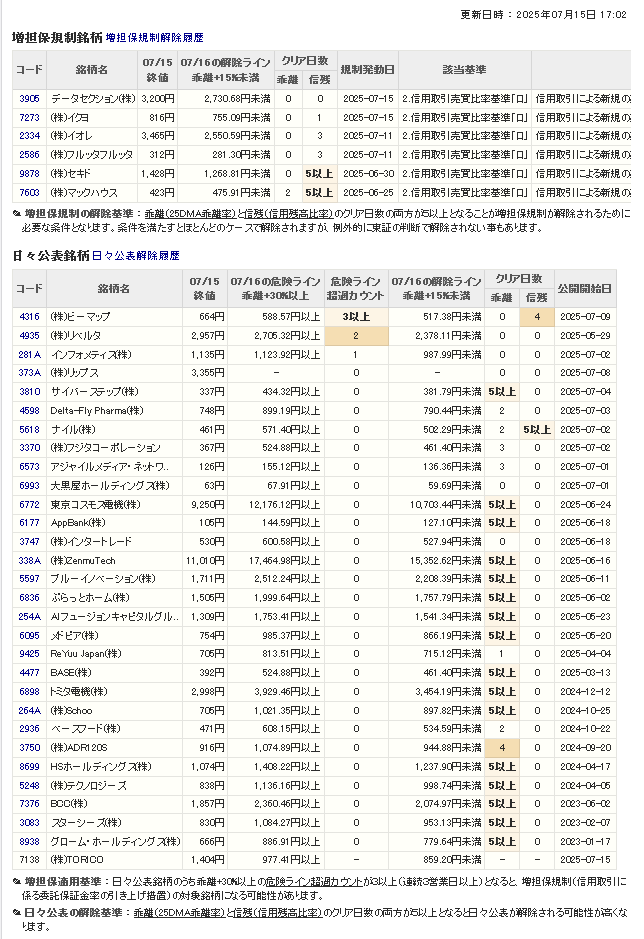644x939 pixels.
Task: Click the 規制発動日 column header
Action: pos(367,70)
